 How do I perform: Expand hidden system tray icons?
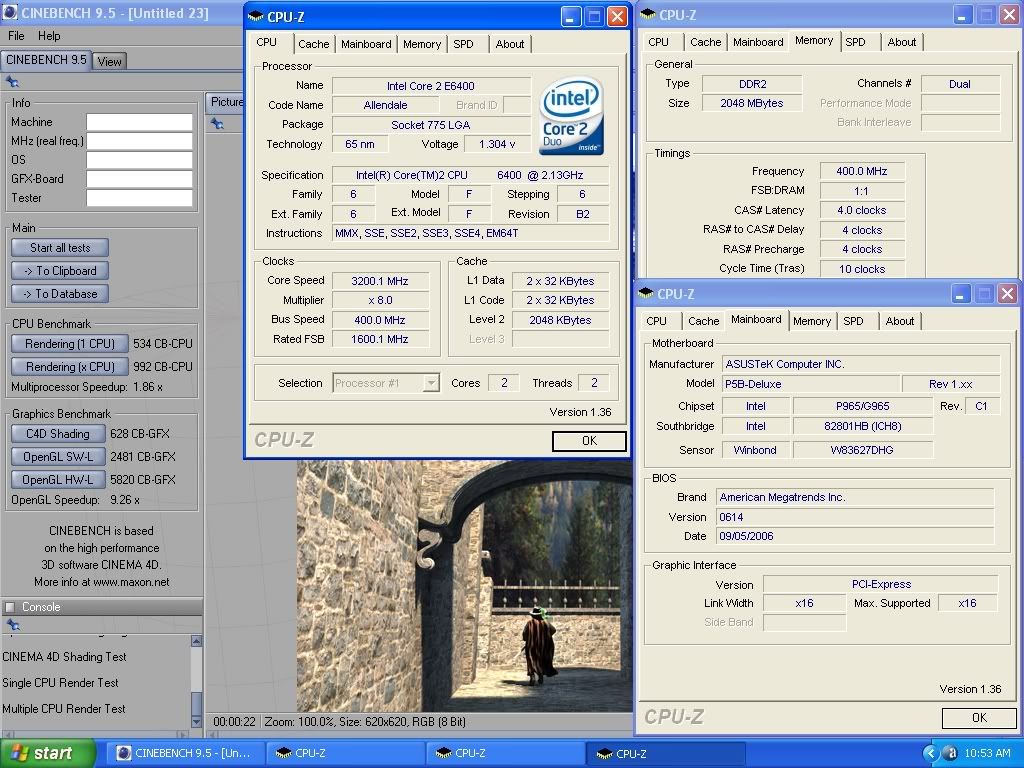(931, 753)
